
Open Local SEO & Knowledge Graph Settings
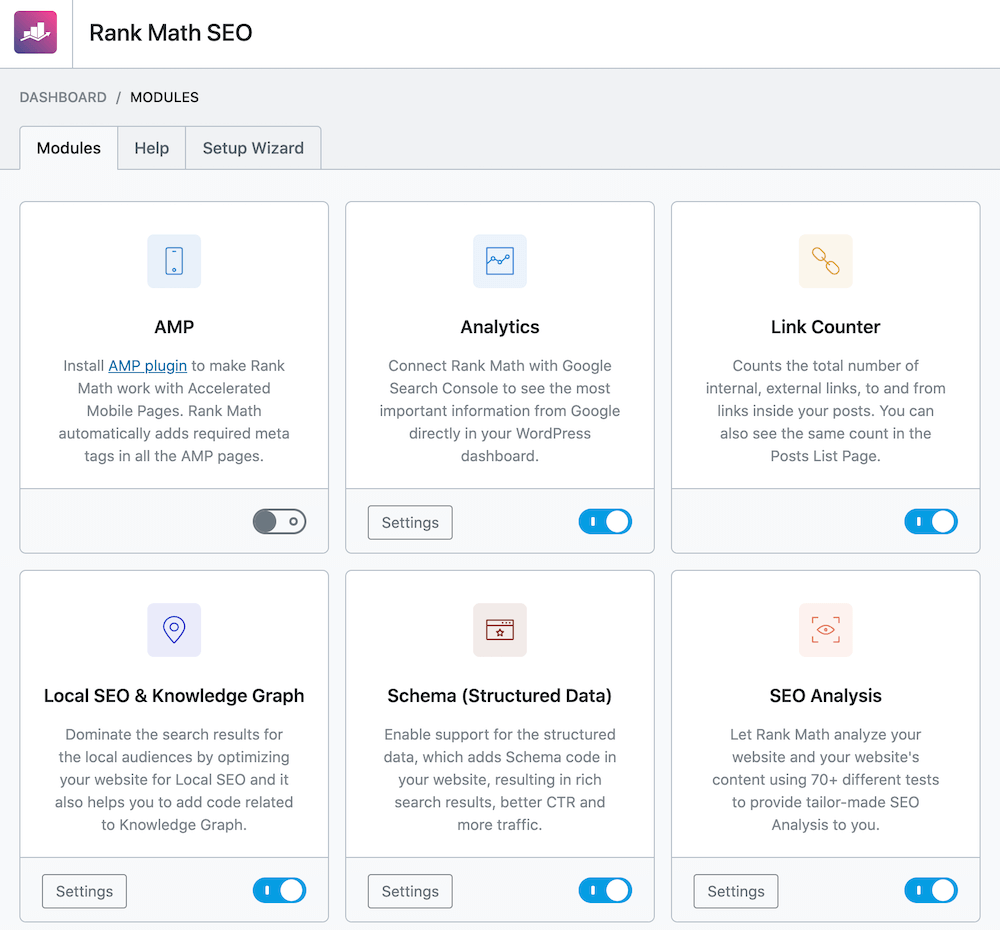click(84, 890)
